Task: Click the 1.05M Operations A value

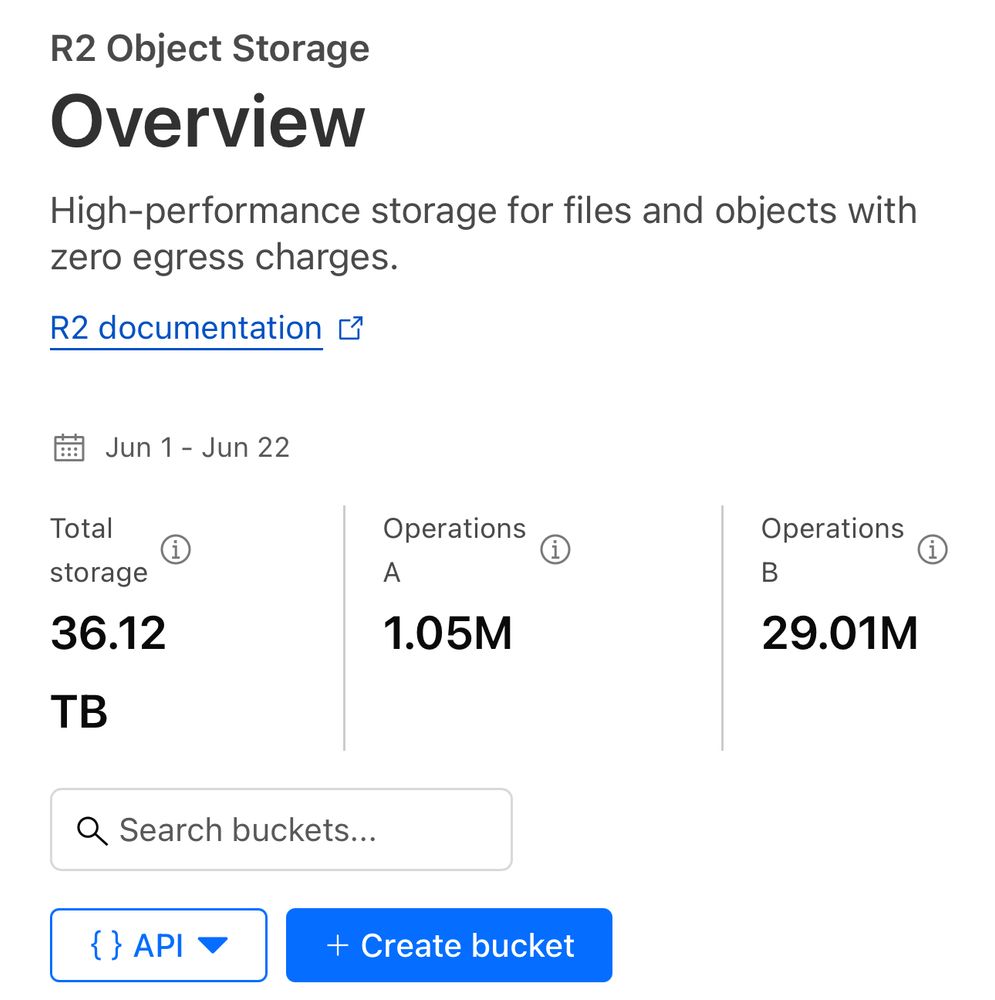Action: [x=448, y=634]
